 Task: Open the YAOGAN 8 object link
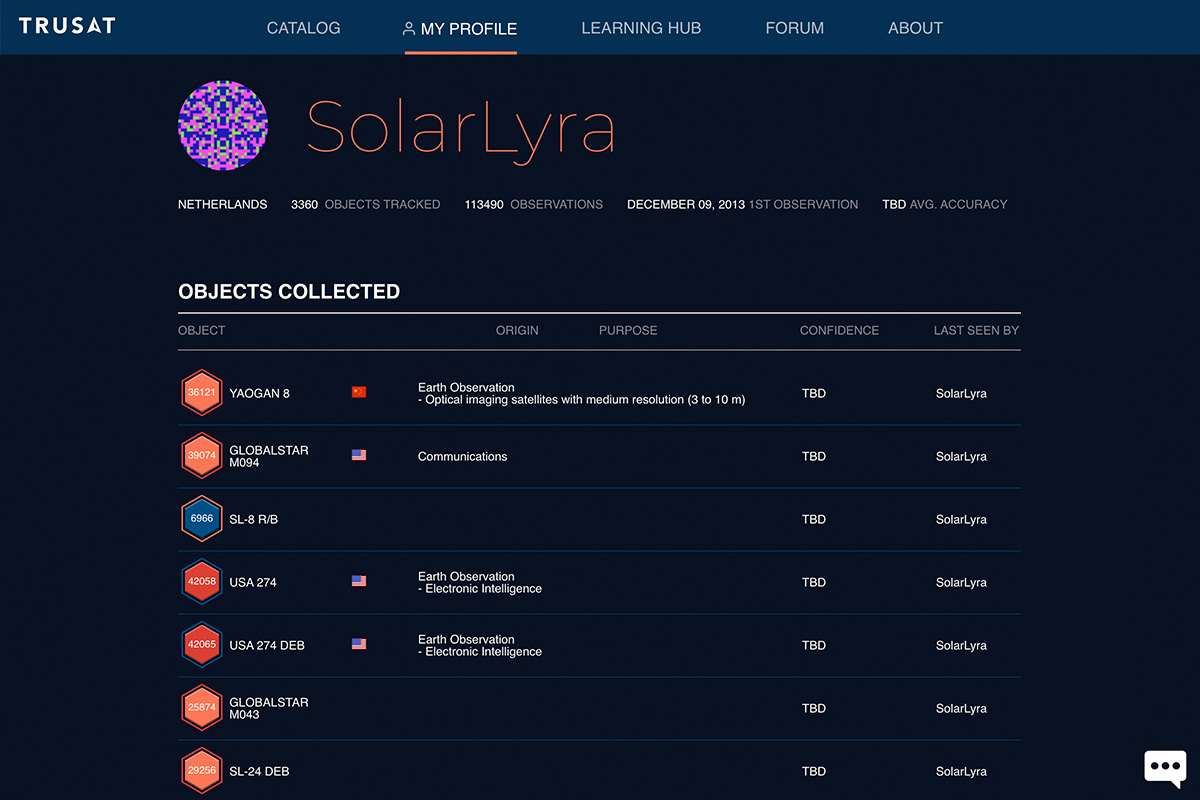[x=260, y=394]
